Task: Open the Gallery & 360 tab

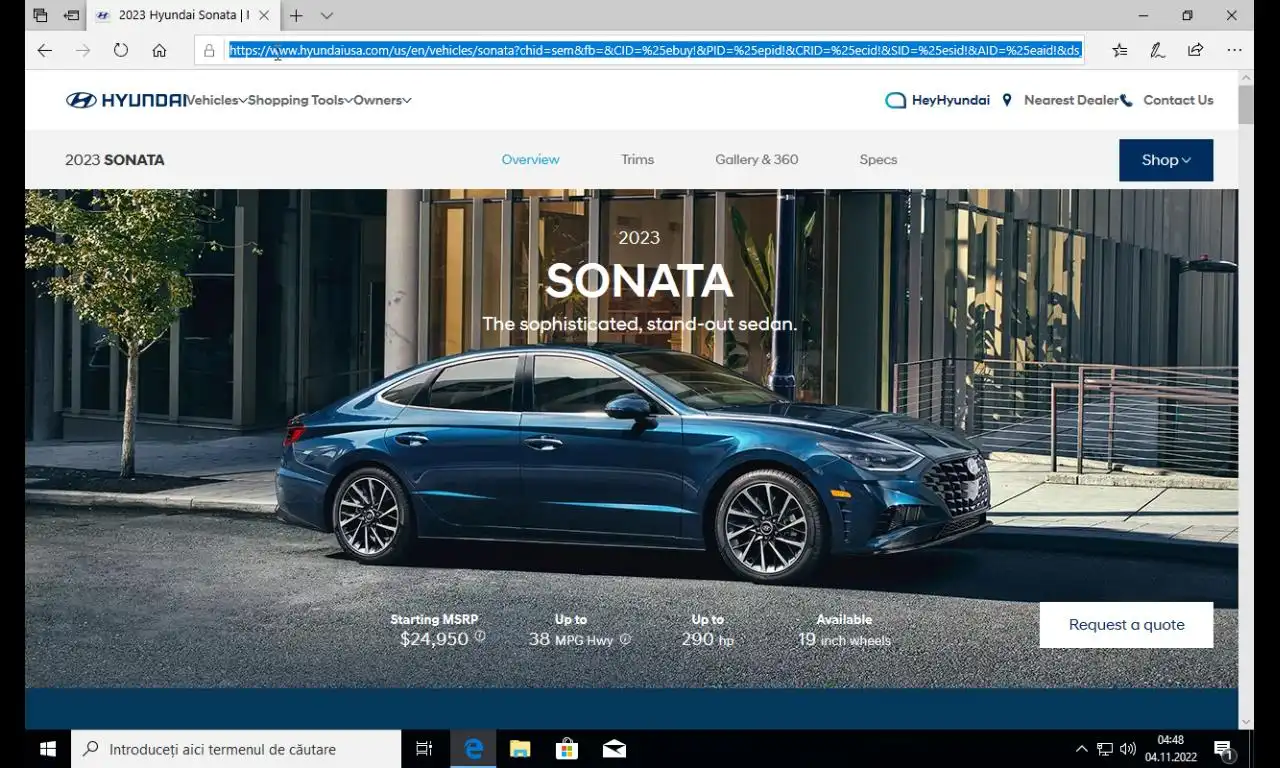Action: click(756, 159)
